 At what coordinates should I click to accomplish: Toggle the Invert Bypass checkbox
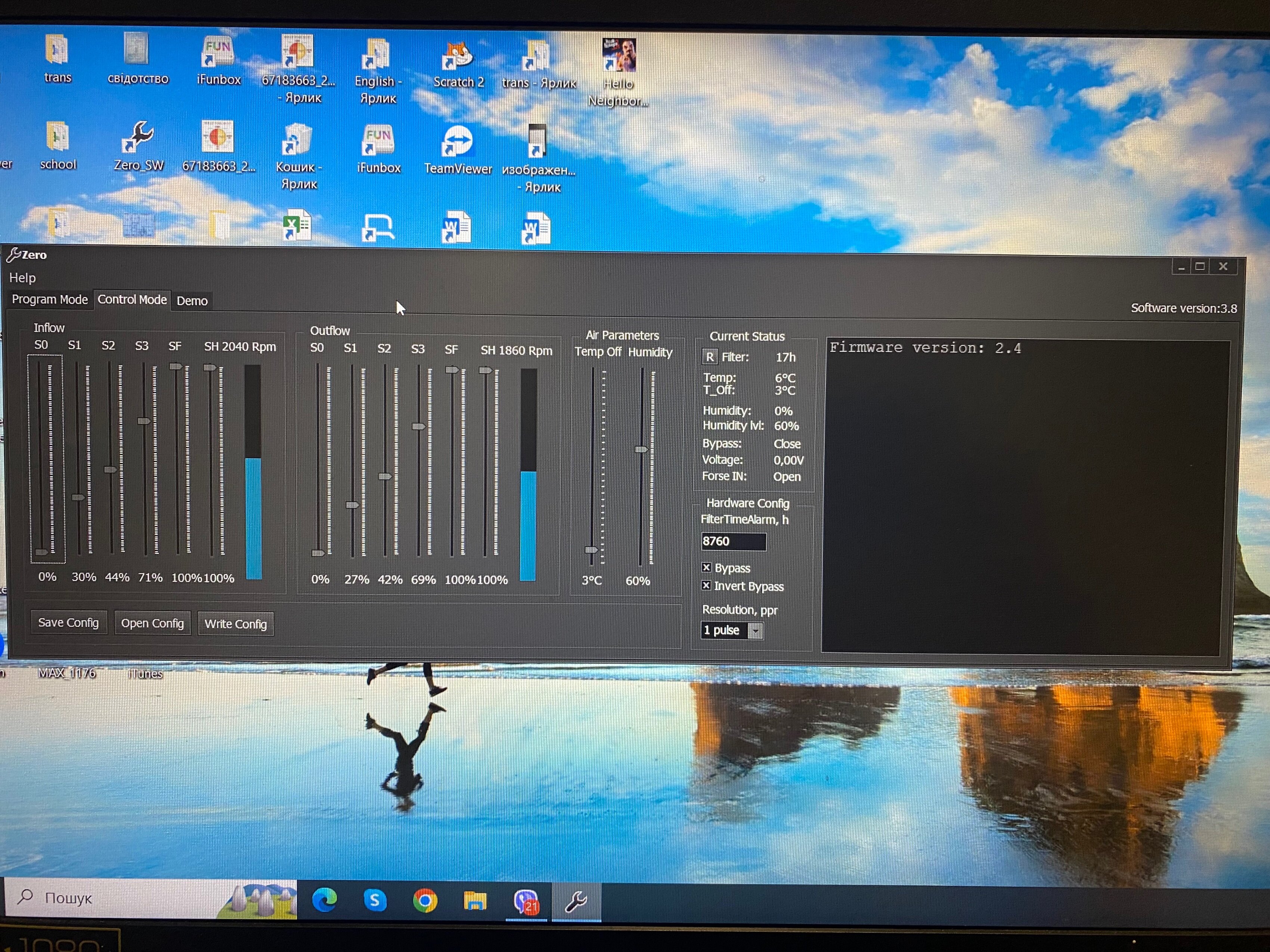point(706,586)
